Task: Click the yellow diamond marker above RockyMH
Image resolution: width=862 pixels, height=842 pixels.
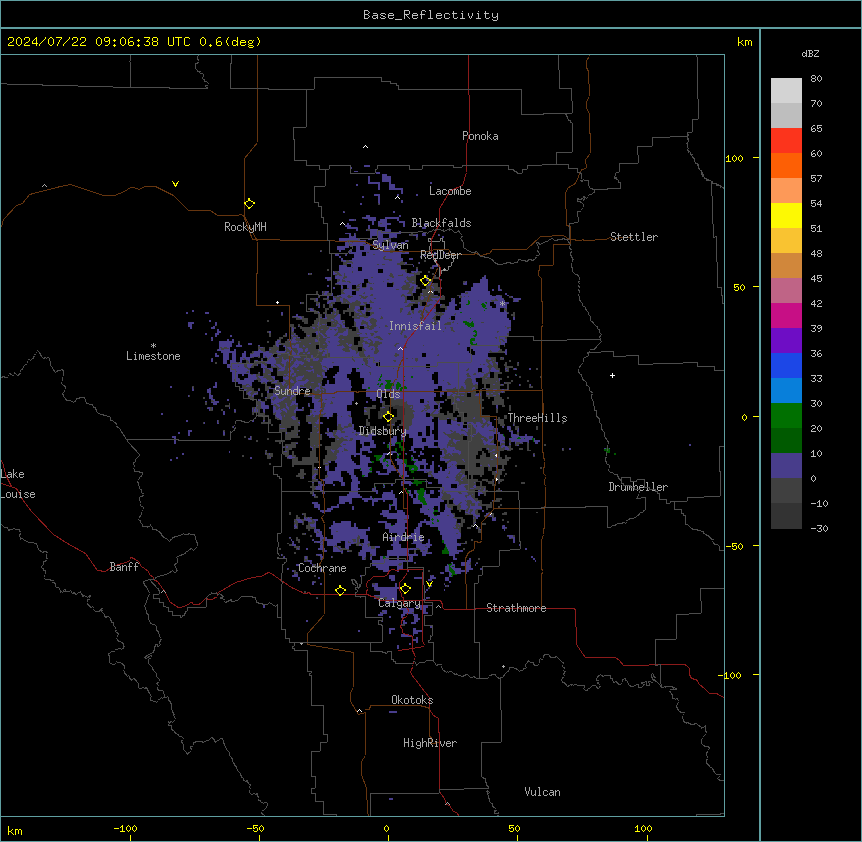Action: click(x=250, y=204)
